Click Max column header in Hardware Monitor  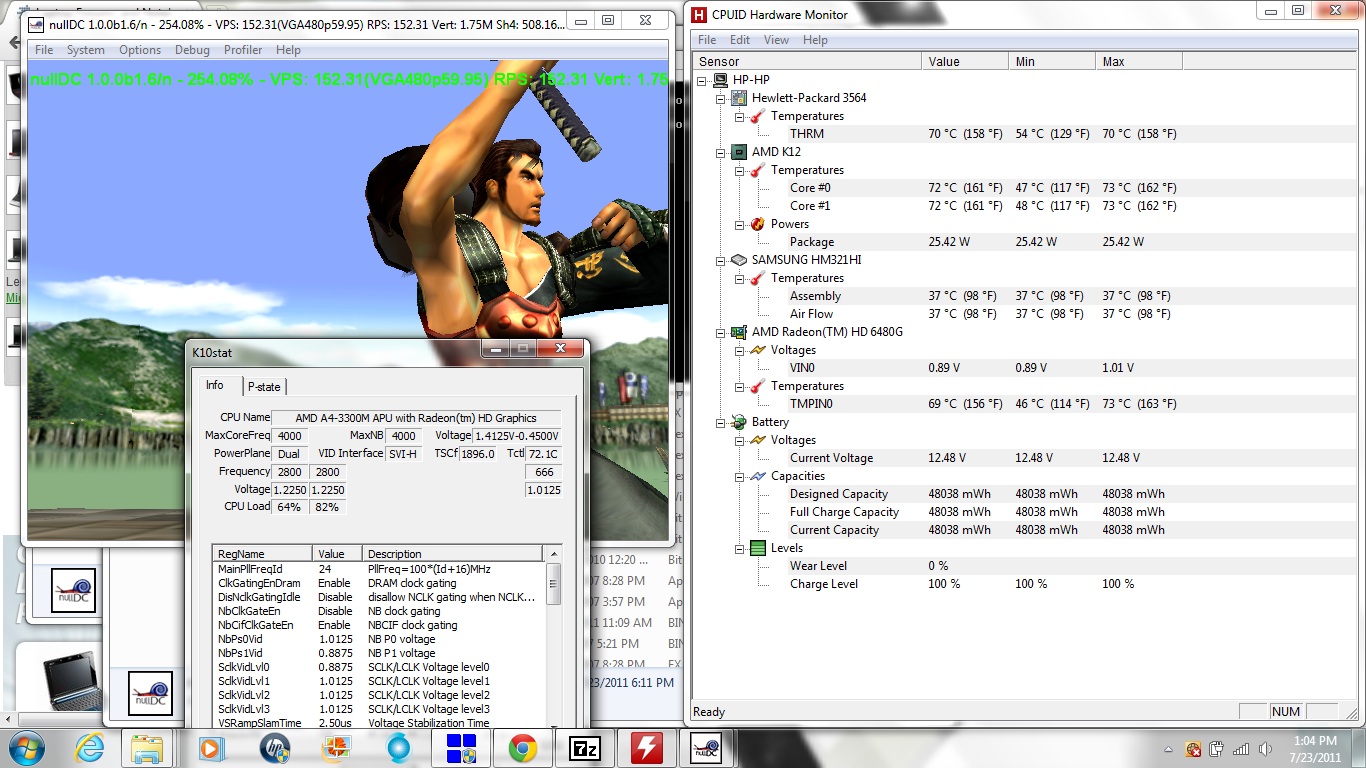[1138, 61]
